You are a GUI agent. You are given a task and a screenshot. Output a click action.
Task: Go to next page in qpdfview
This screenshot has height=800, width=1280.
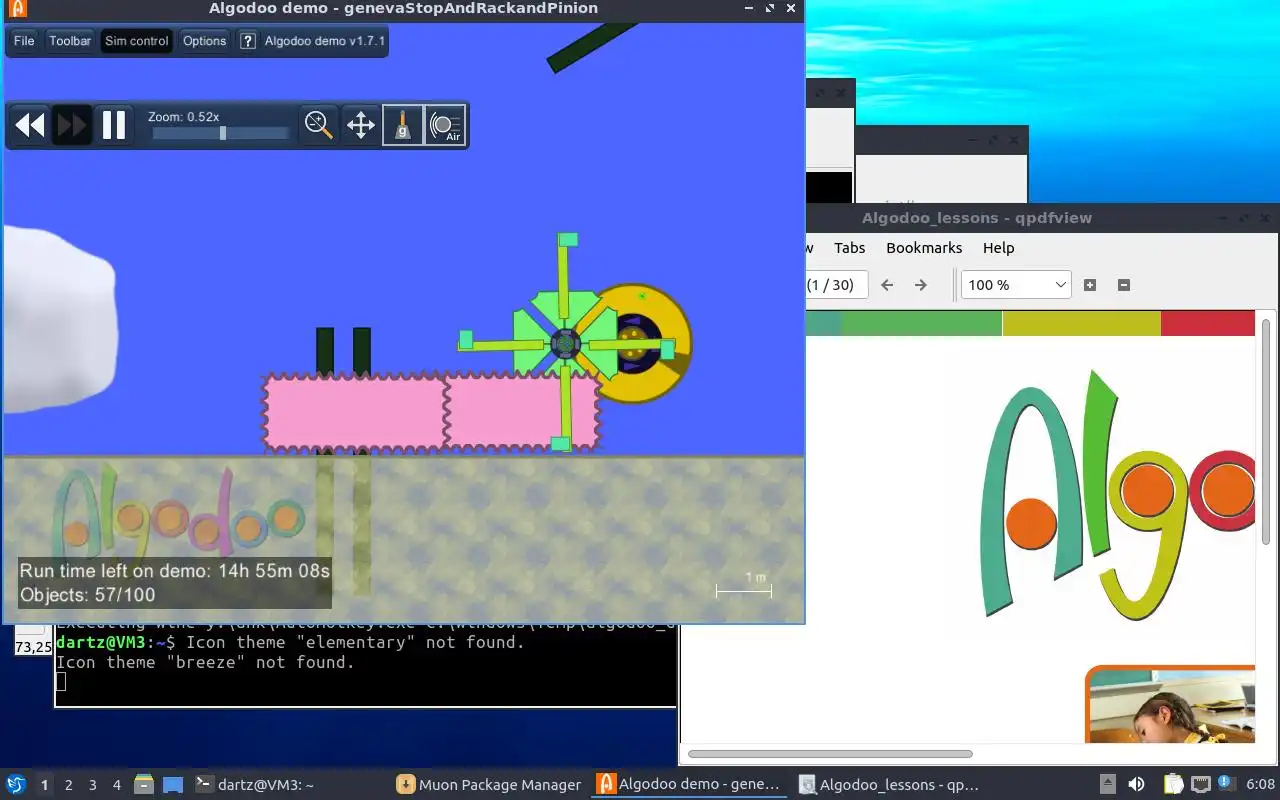coord(921,285)
